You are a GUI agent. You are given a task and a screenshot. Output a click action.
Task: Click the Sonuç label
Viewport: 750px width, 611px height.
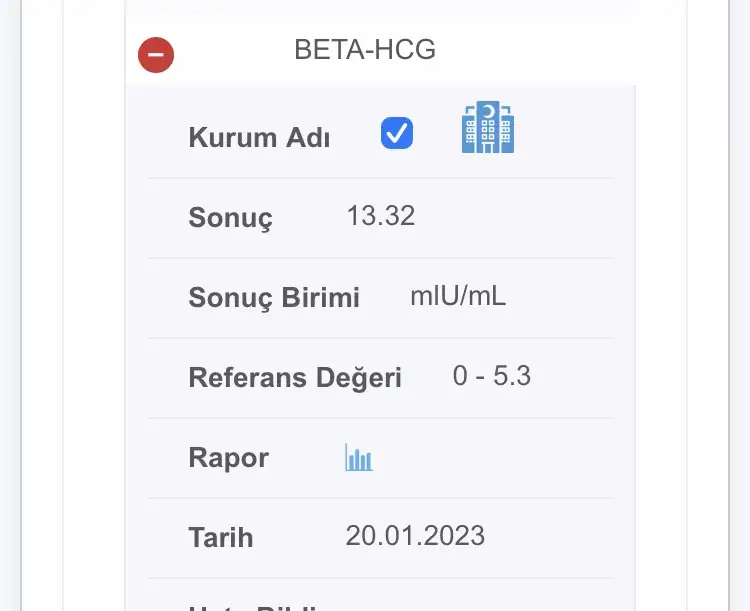coord(230,218)
